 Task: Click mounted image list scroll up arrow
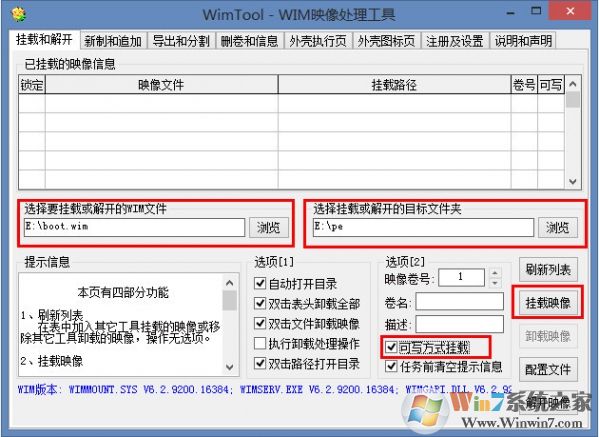click(x=573, y=84)
